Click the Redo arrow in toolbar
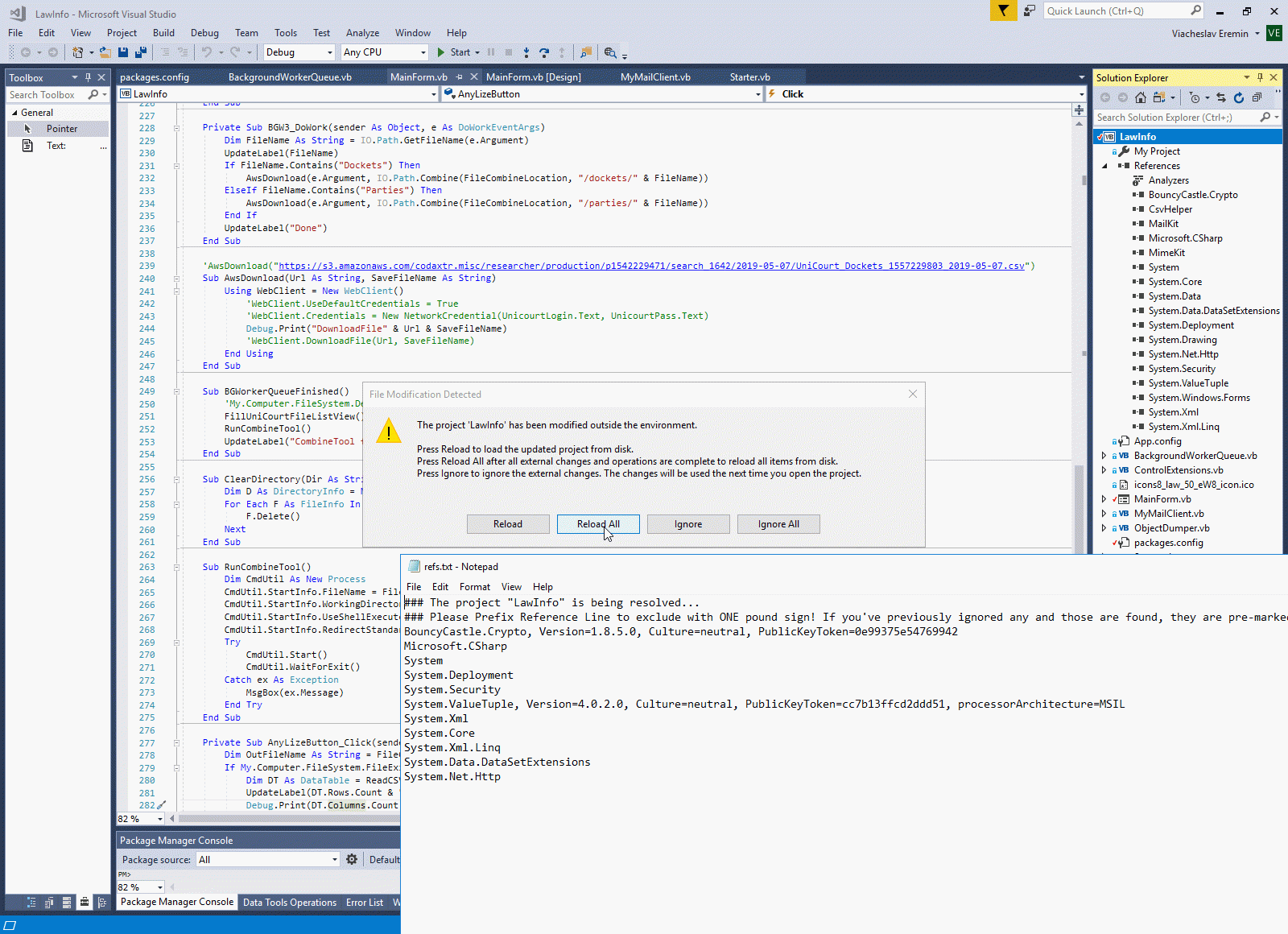 [x=235, y=52]
